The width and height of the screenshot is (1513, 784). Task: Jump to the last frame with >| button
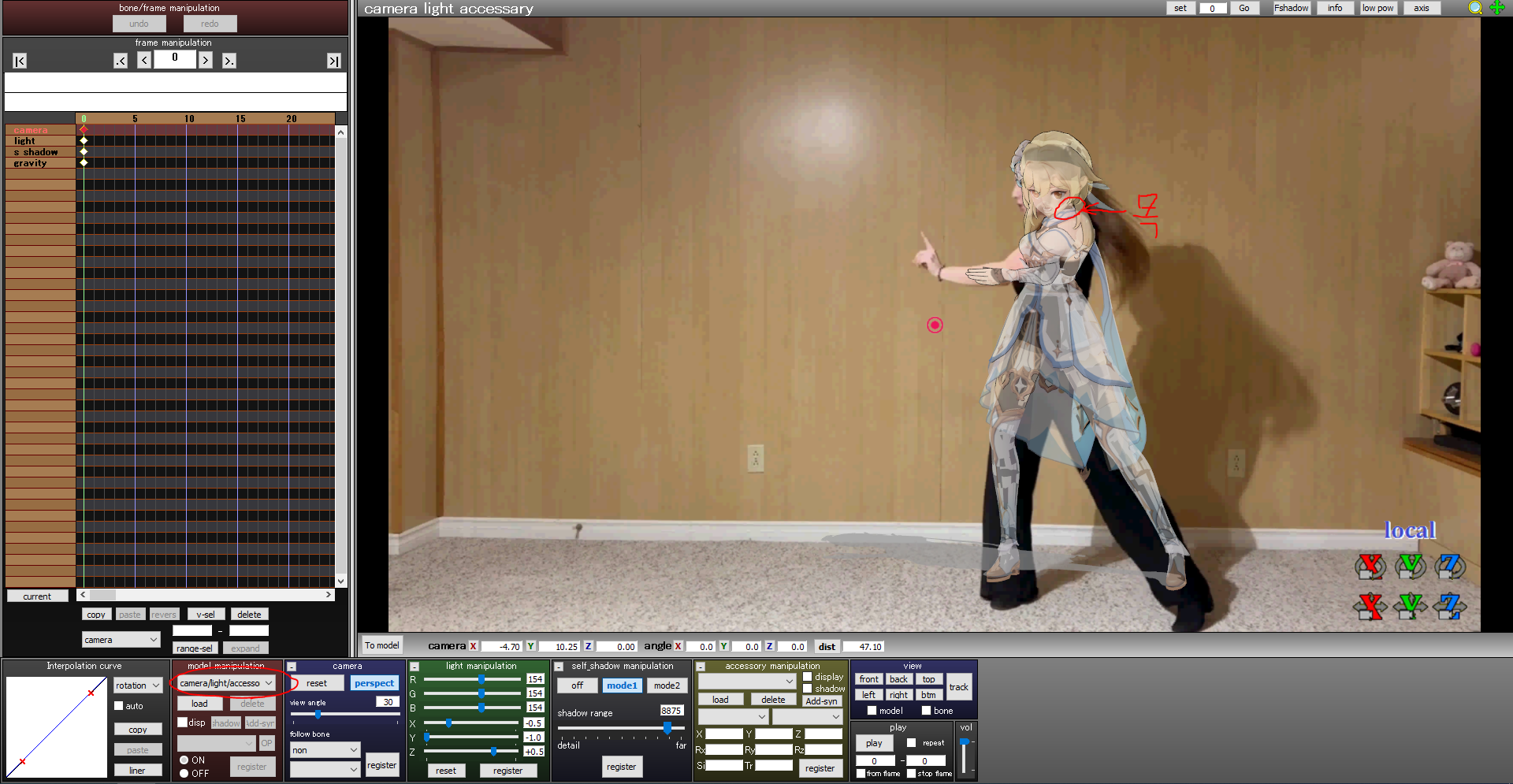pyautogui.click(x=334, y=61)
